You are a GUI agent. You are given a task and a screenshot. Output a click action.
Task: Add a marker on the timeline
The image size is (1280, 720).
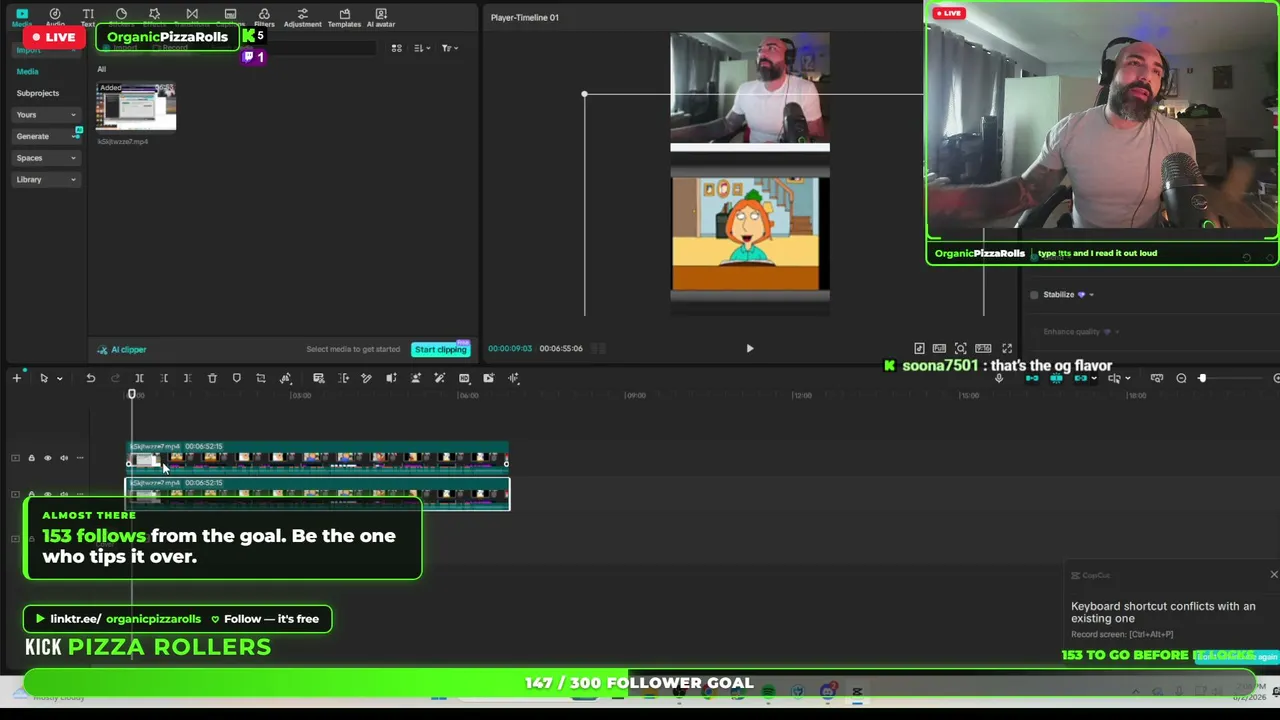coord(236,378)
